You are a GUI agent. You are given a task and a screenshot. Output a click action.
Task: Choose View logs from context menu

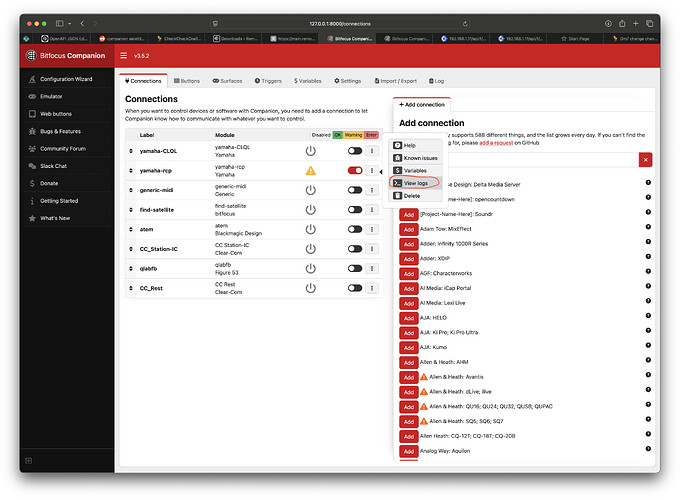(x=415, y=183)
